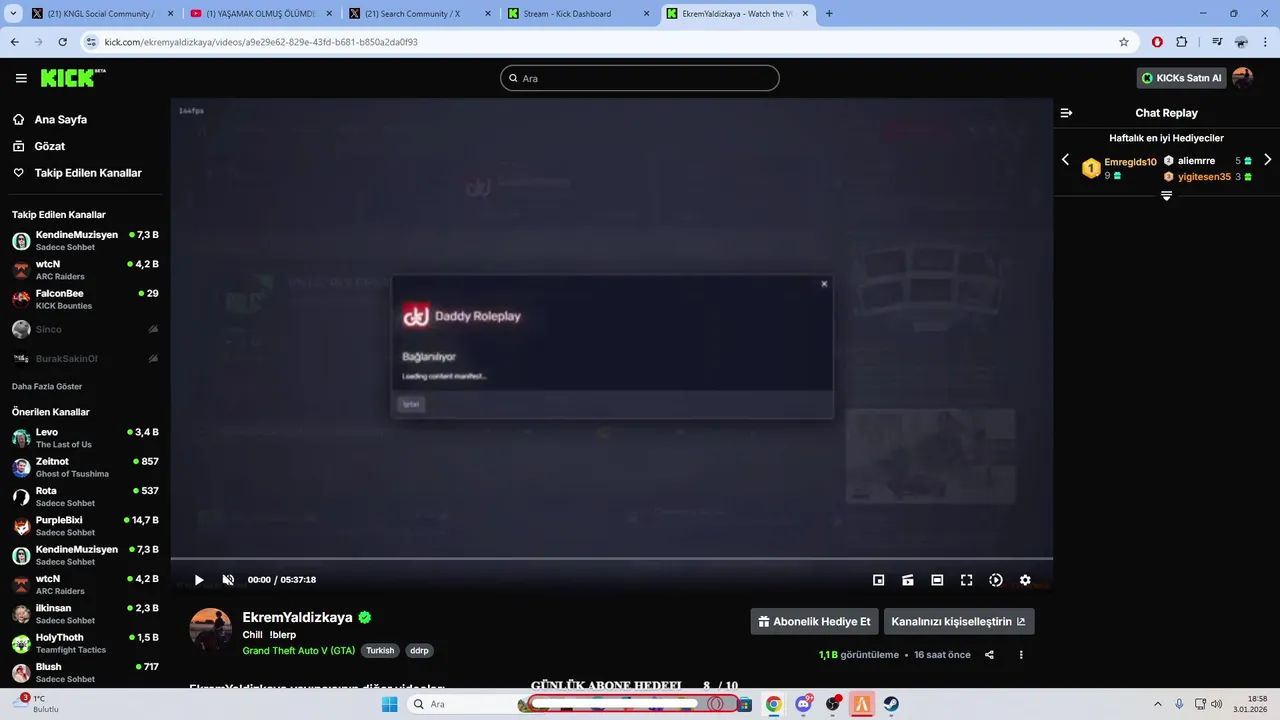The height and width of the screenshot is (720, 1280).
Task: Click Daha Fazla Göster
Action: click(x=47, y=386)
